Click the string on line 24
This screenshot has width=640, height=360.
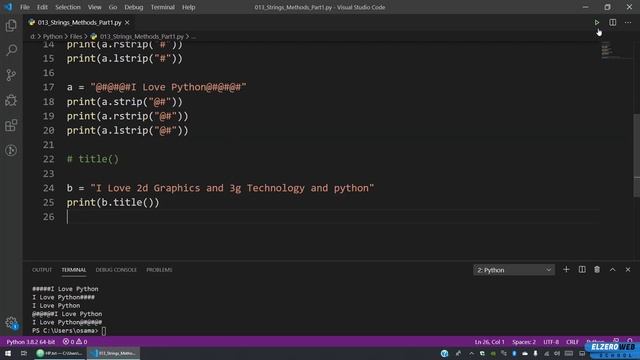tap(232, 188)
